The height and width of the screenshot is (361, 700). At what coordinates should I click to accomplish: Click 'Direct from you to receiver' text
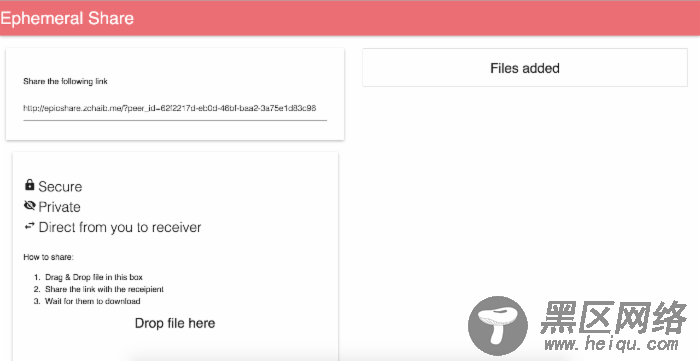coord(120,228)
